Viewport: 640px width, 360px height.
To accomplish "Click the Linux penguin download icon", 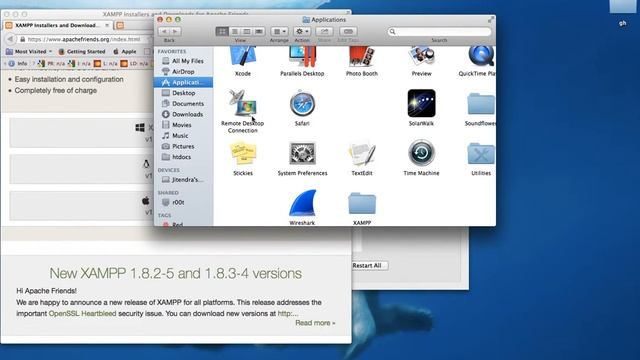I will tap(146, 164).
